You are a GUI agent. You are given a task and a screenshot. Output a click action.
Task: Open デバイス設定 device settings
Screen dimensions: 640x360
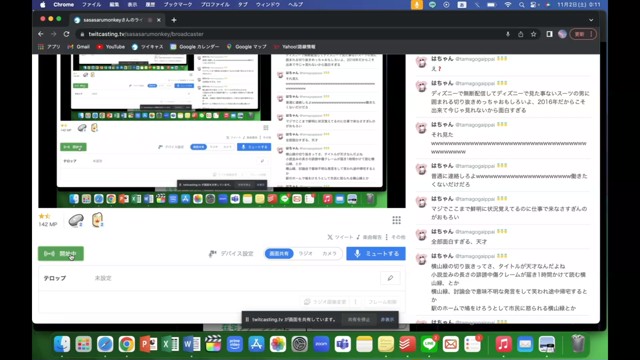click(x=231, y=253)
